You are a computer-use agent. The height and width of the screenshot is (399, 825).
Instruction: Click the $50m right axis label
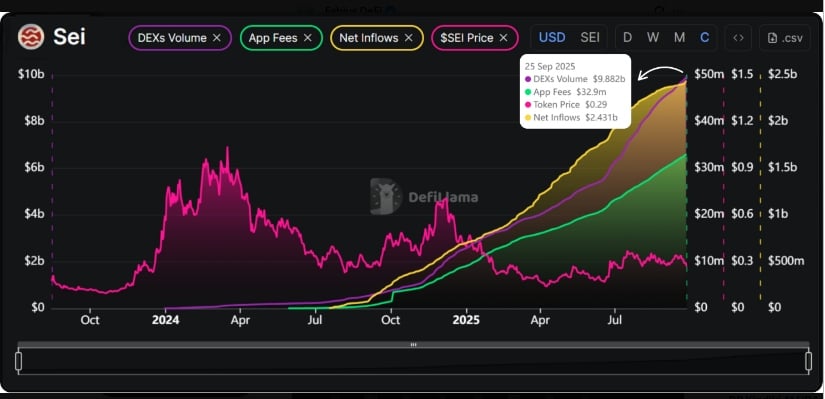(709, 74)
